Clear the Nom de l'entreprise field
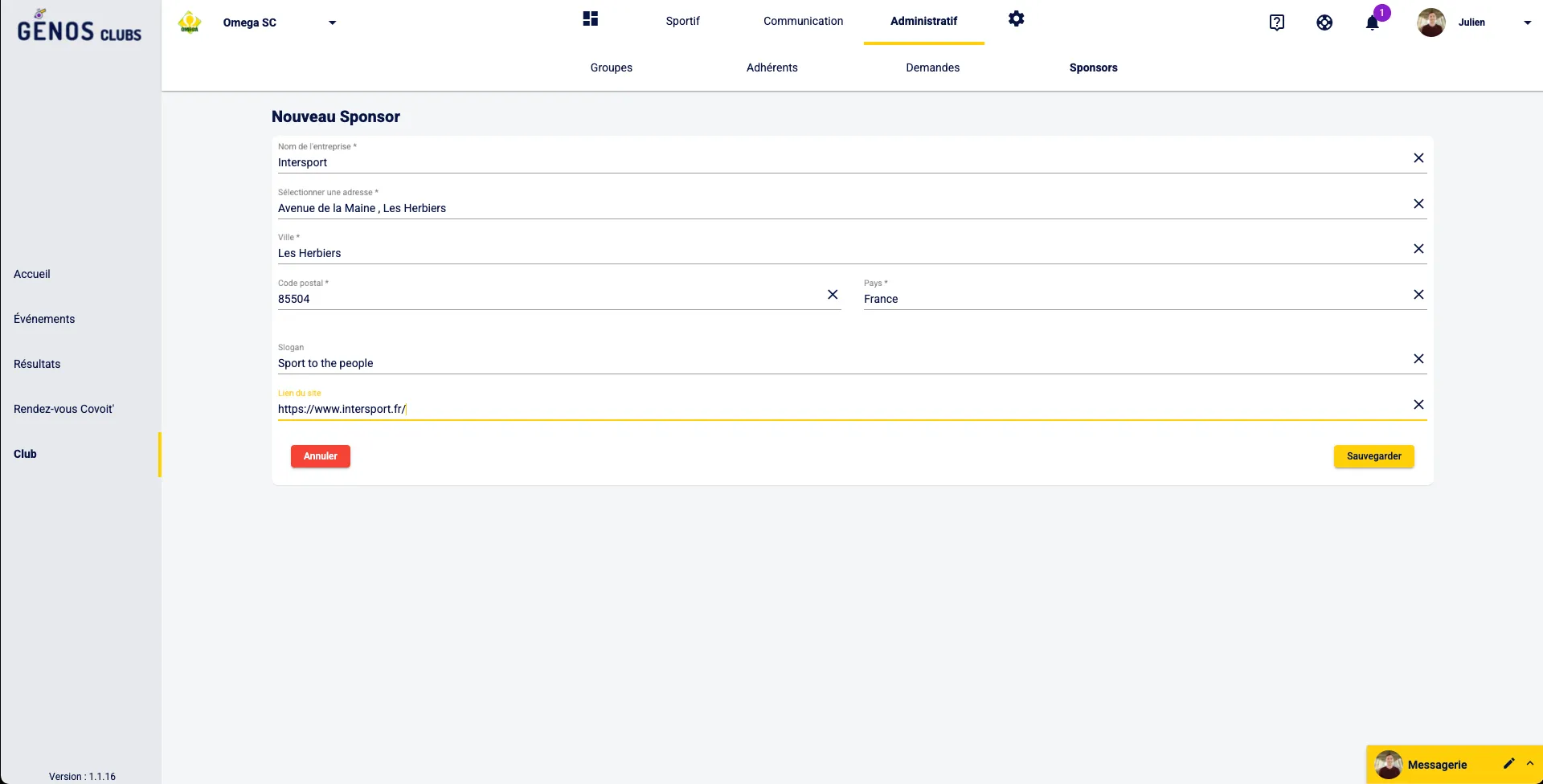Viewport: 1543px width, 784px height. click(1418, 158)
